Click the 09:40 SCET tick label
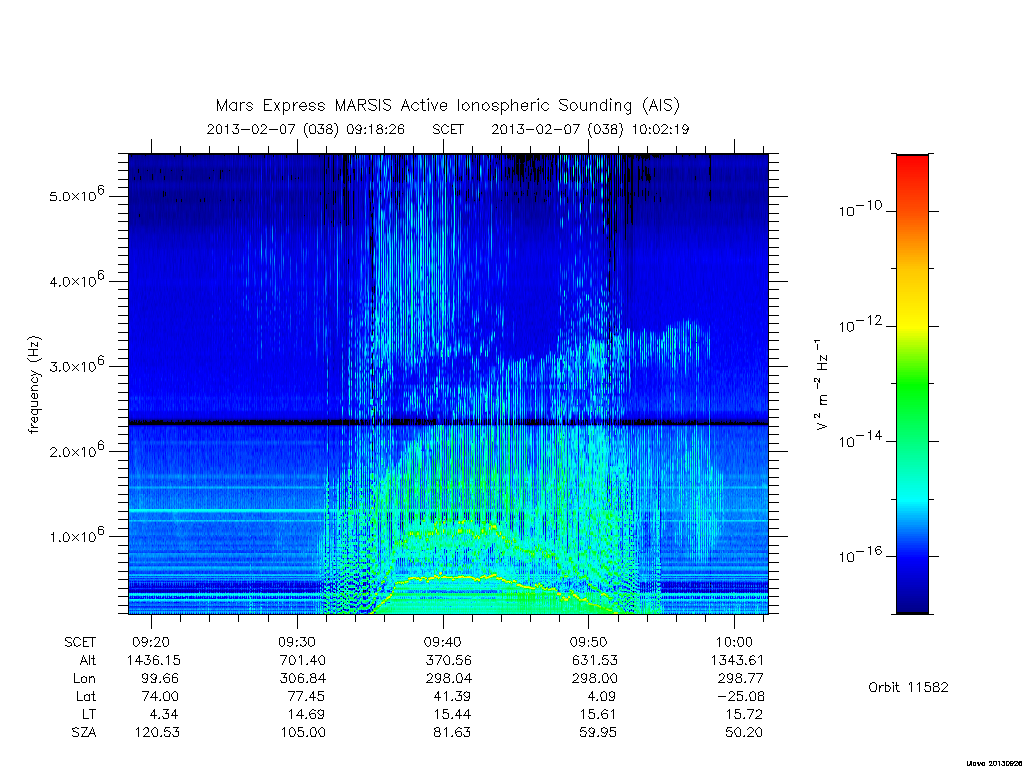 click(x=443, y=642)
